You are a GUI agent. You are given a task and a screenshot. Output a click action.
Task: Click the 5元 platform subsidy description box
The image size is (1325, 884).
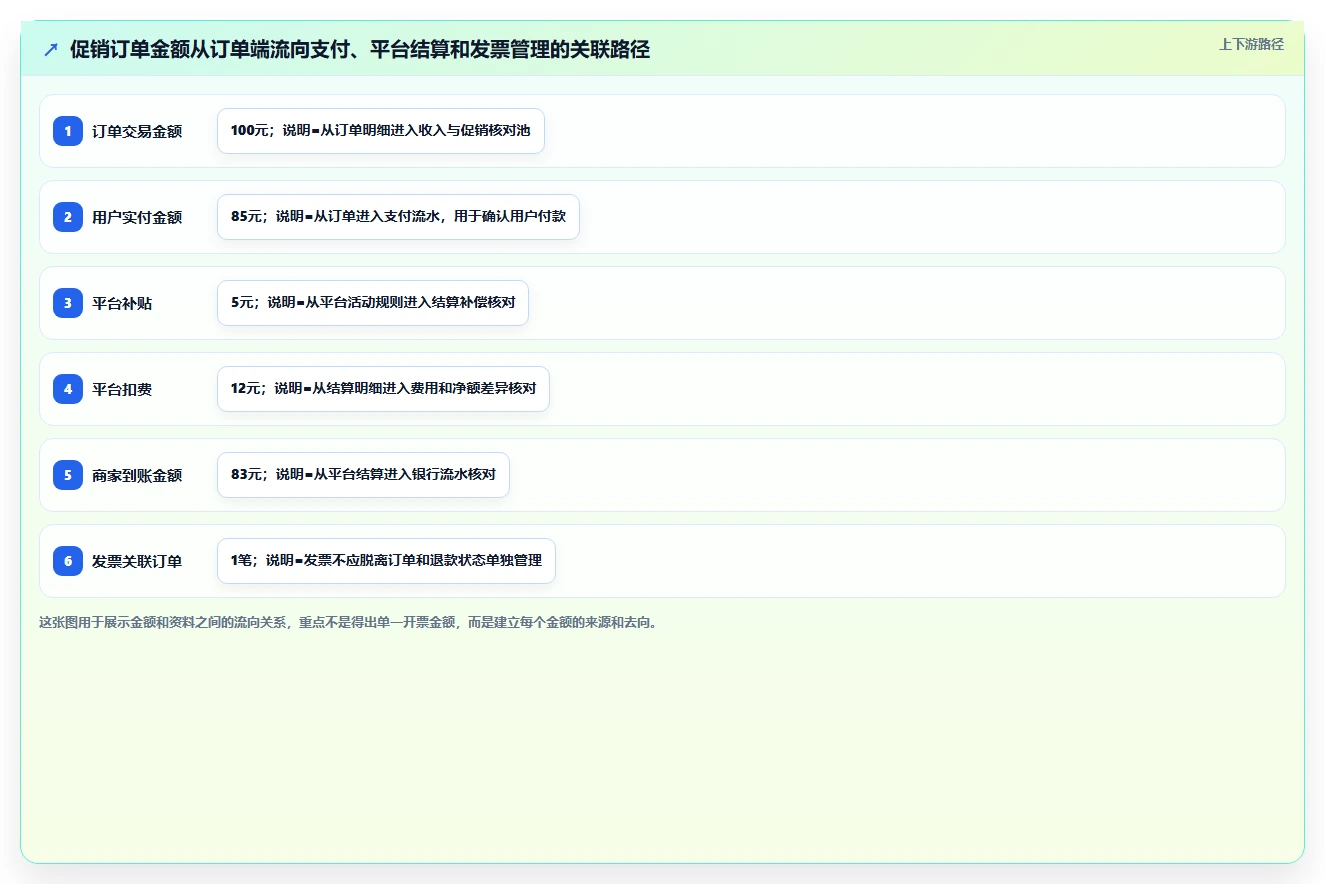tap(373, 303)
